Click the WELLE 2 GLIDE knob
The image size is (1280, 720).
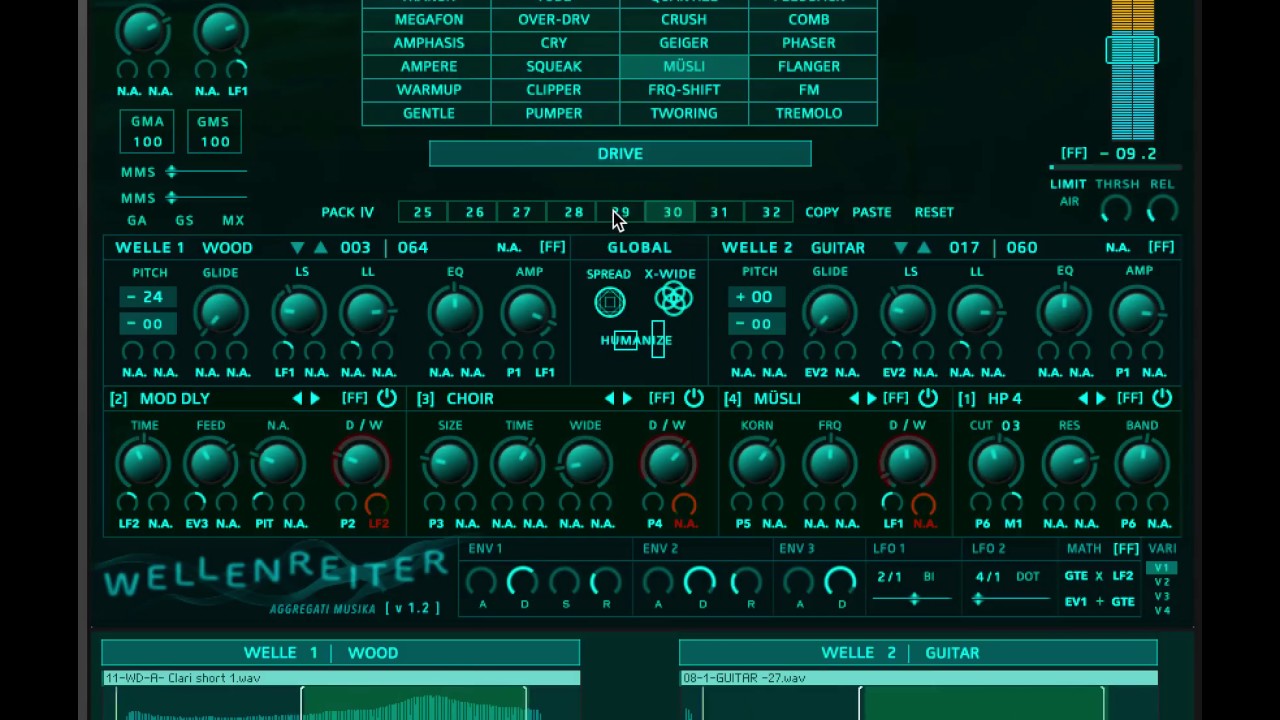830,313
